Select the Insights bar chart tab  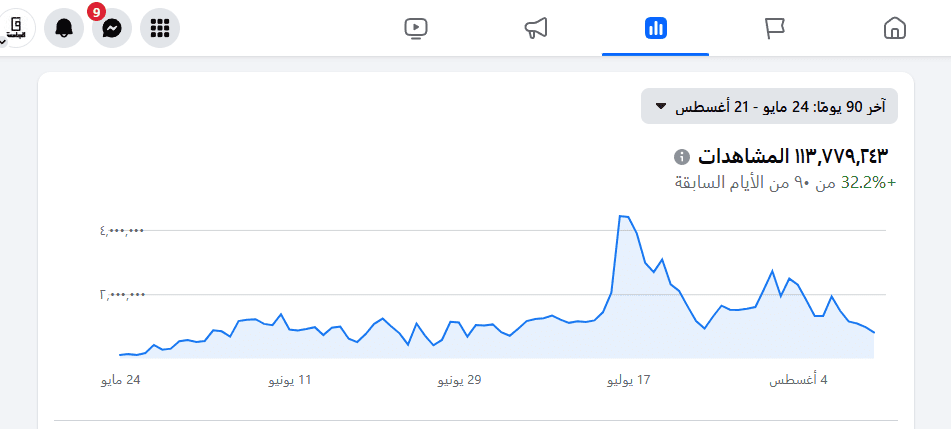[x=656, y=28]
